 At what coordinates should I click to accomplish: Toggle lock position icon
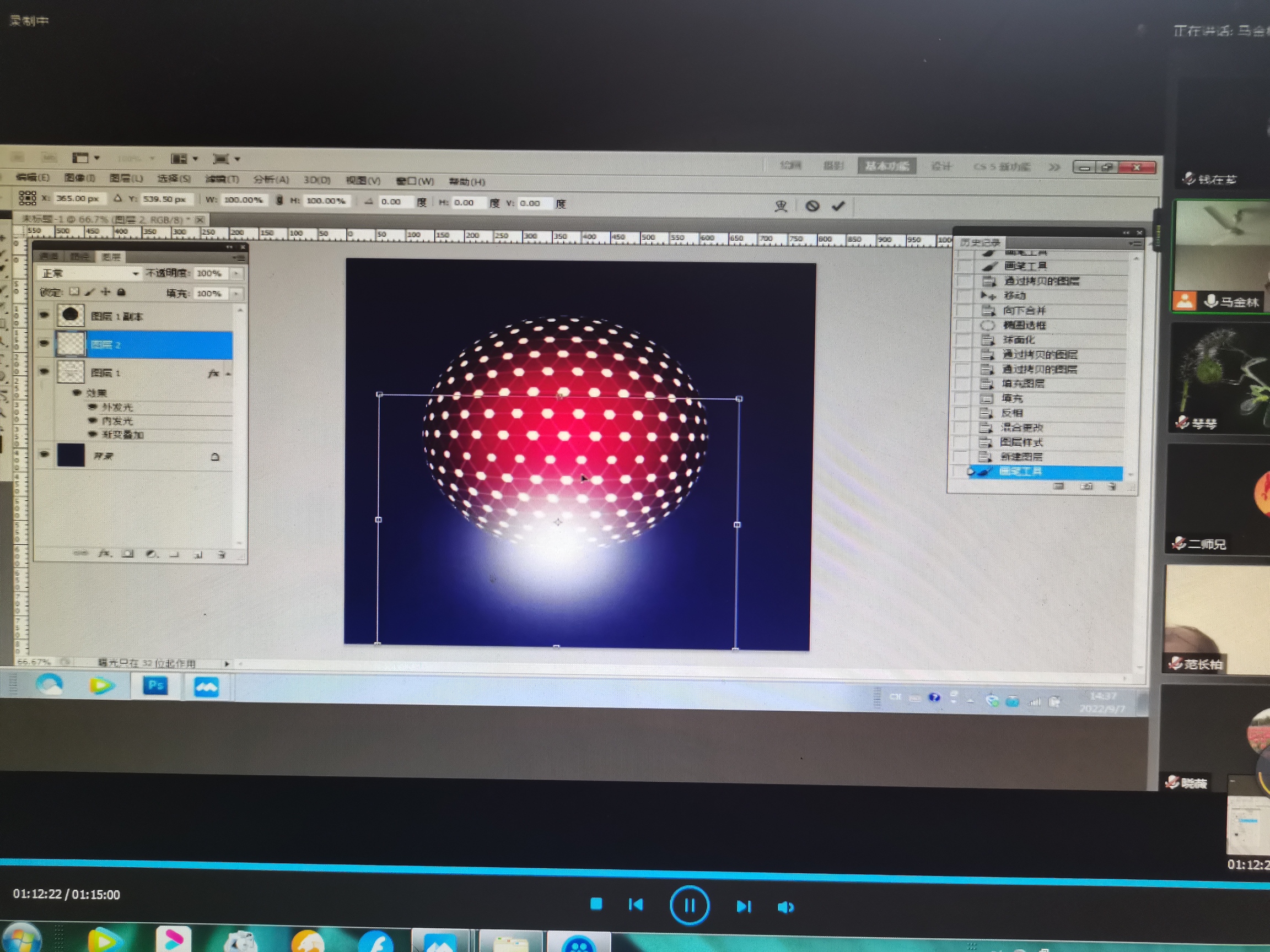(105, 292)
